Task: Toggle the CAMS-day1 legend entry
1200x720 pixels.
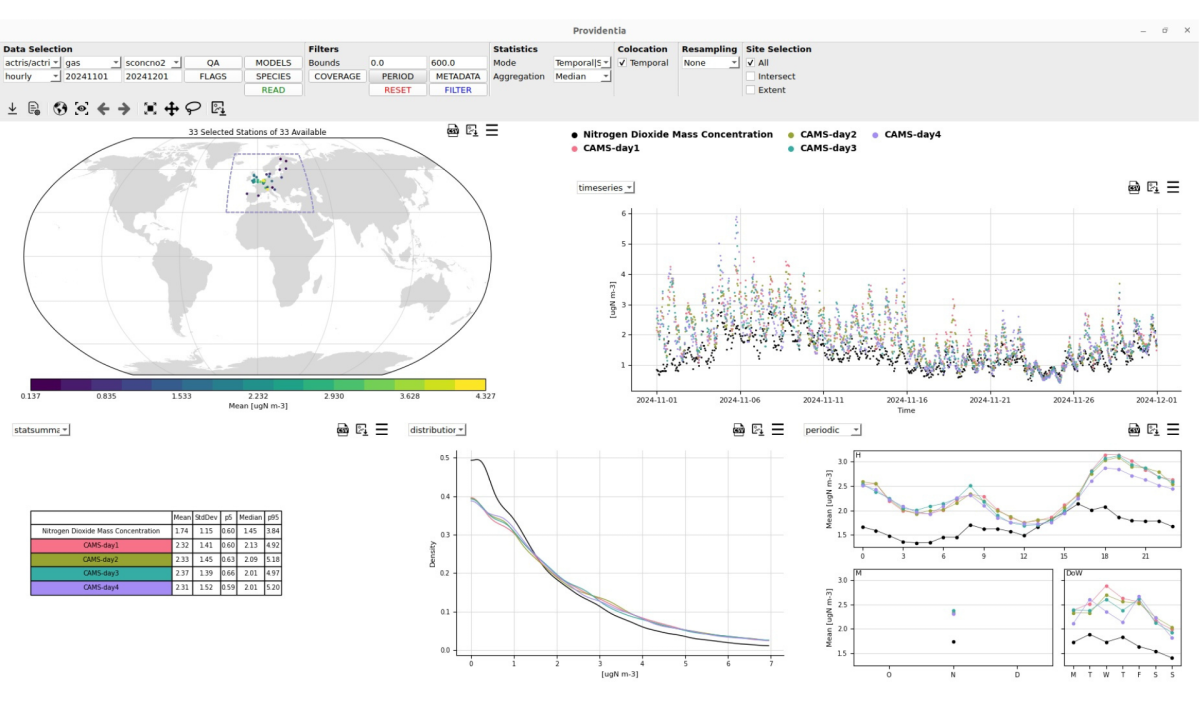Action: tap(605, 148)
